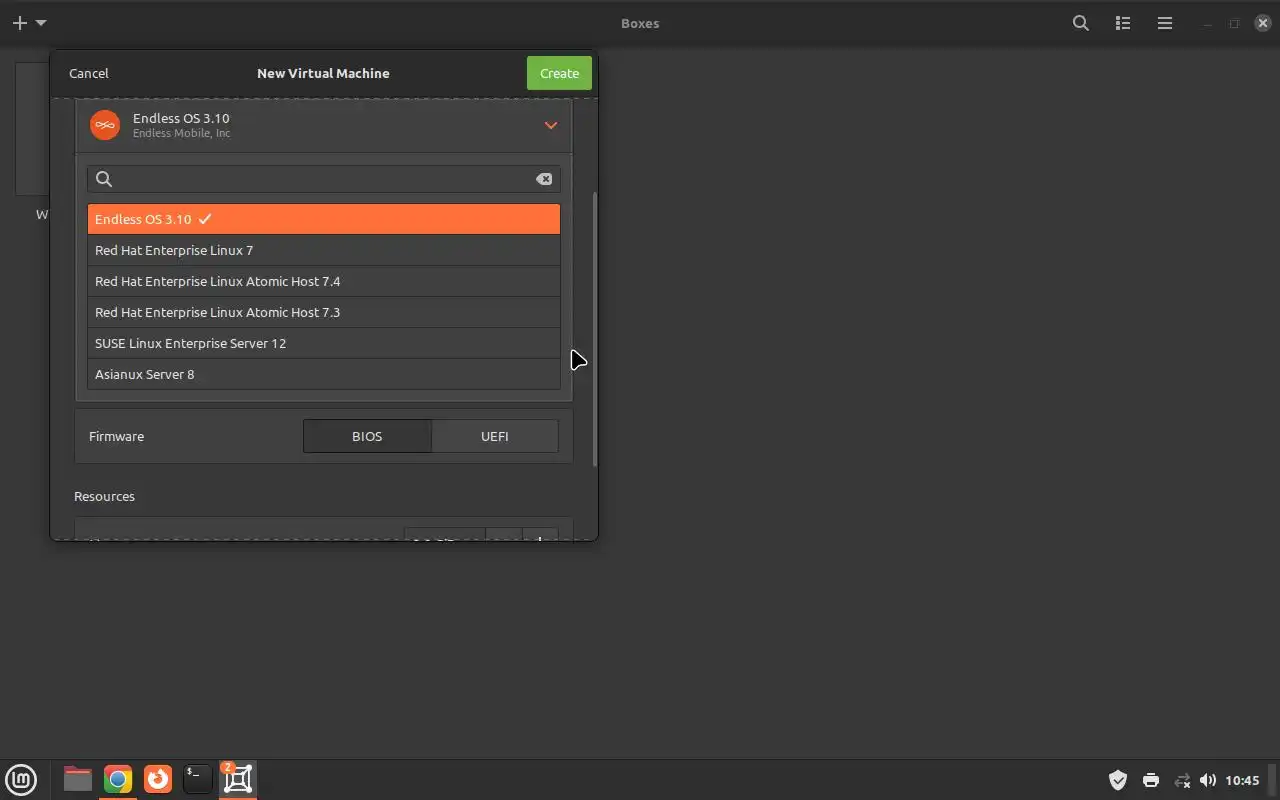
Task: Select Red Hat Enterprise Linux 7
Action: click(x=323, y=250)
